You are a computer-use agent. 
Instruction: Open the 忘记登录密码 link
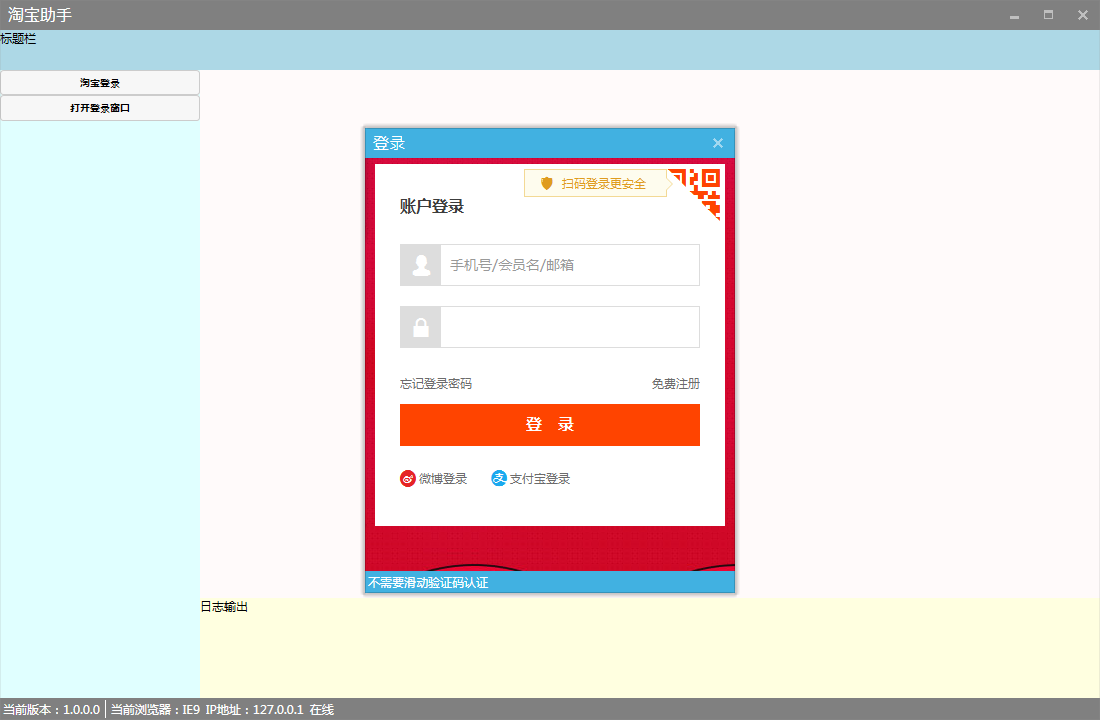coord(436,384)
